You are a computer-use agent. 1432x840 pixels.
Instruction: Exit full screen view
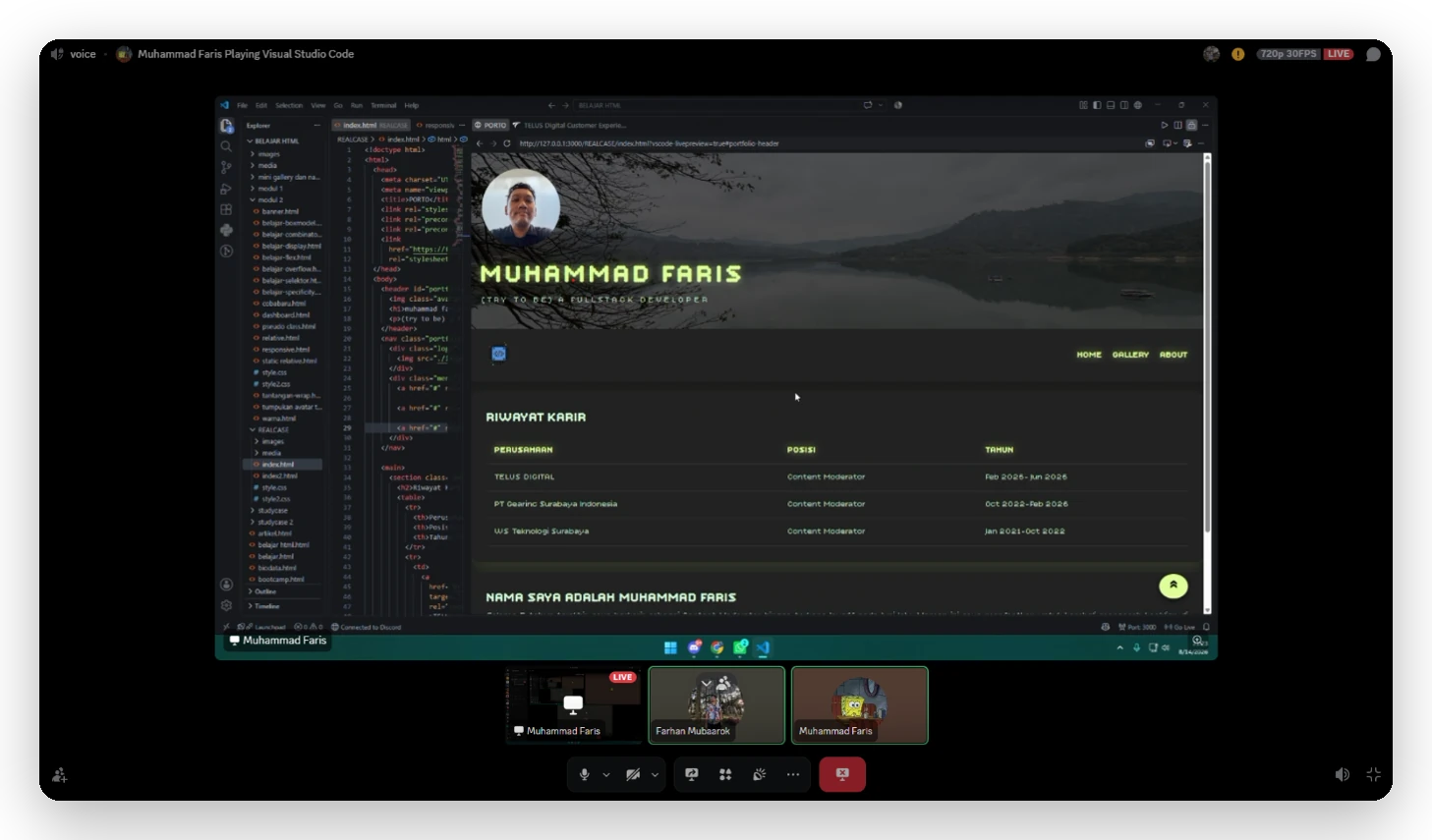(x=1373, y=774)
